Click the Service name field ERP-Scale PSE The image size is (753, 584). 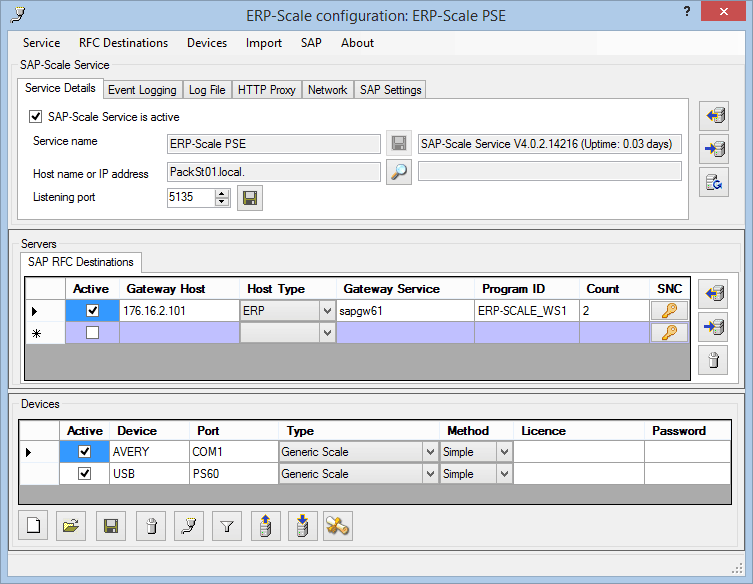tap(274, 144)
